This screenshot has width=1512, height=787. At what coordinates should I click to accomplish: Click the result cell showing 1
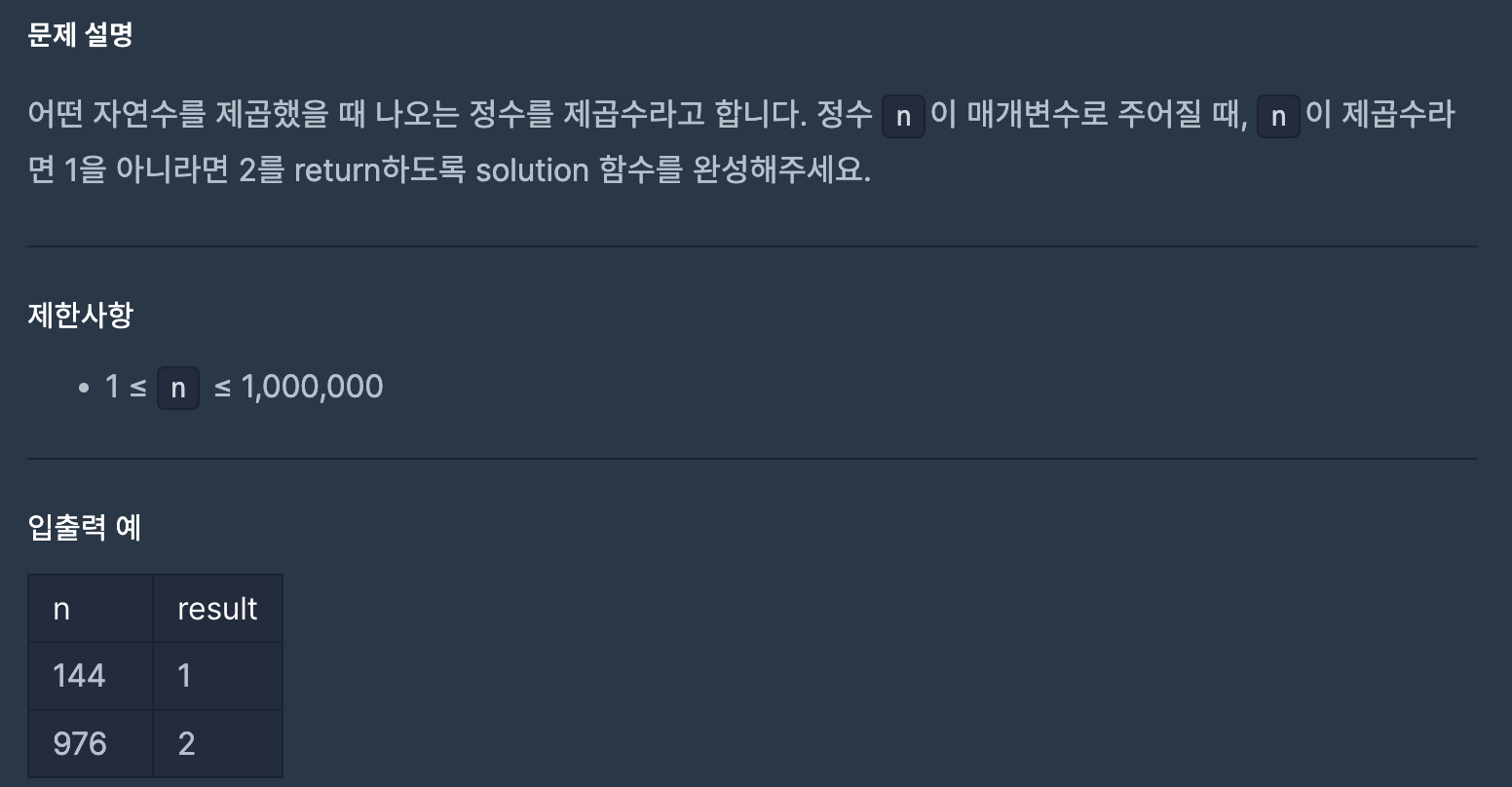click(217, 676)
